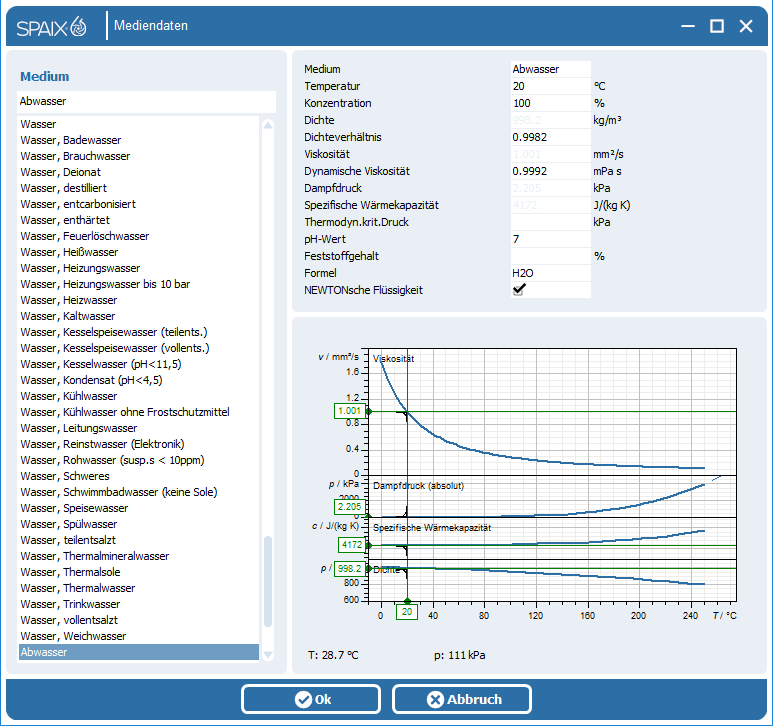Select Wasser, Feuerlöschwasser
This screenshot has height=726, width=773.
139,236
